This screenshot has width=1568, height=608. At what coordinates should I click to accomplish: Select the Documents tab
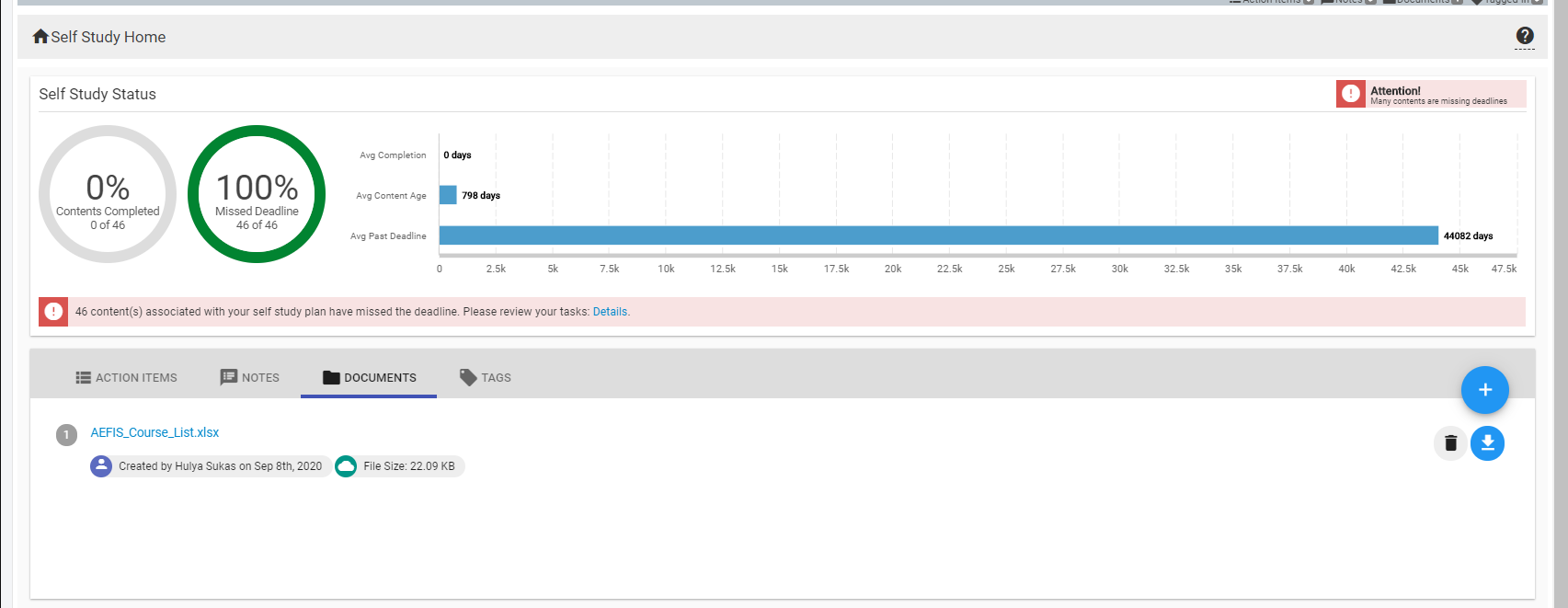369,377
